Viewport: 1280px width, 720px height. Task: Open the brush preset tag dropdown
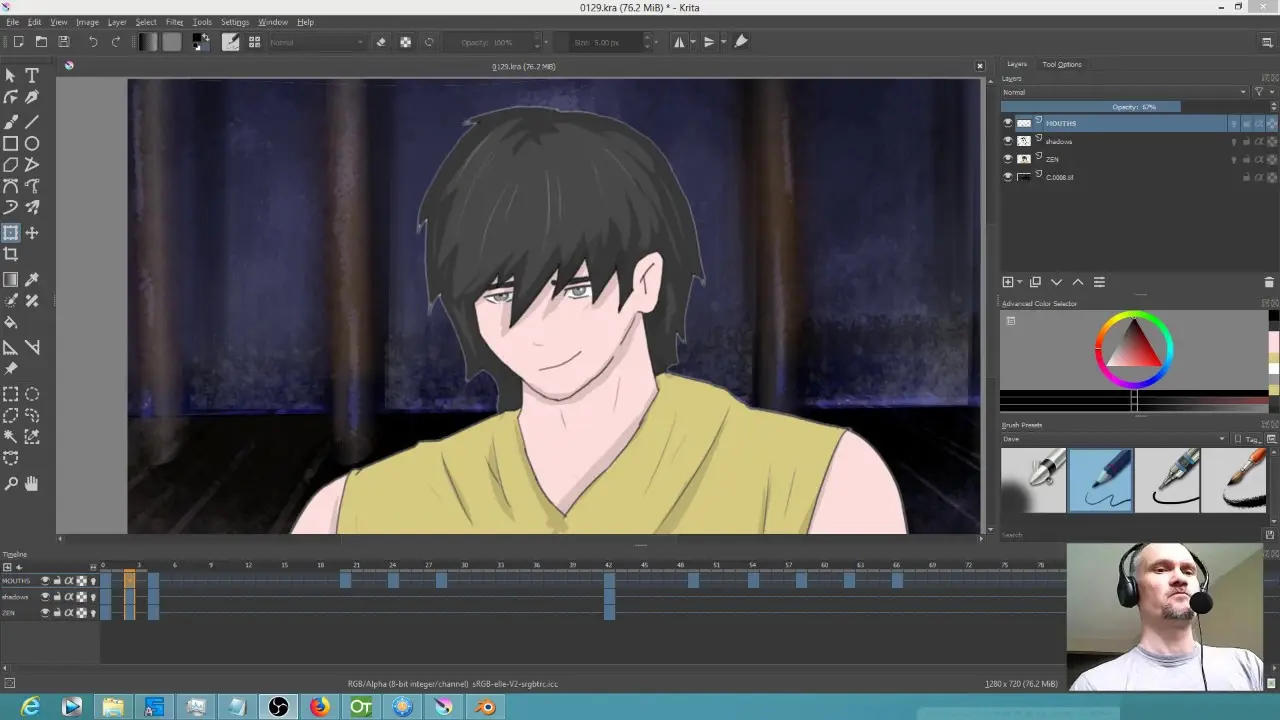(1114, 439)
